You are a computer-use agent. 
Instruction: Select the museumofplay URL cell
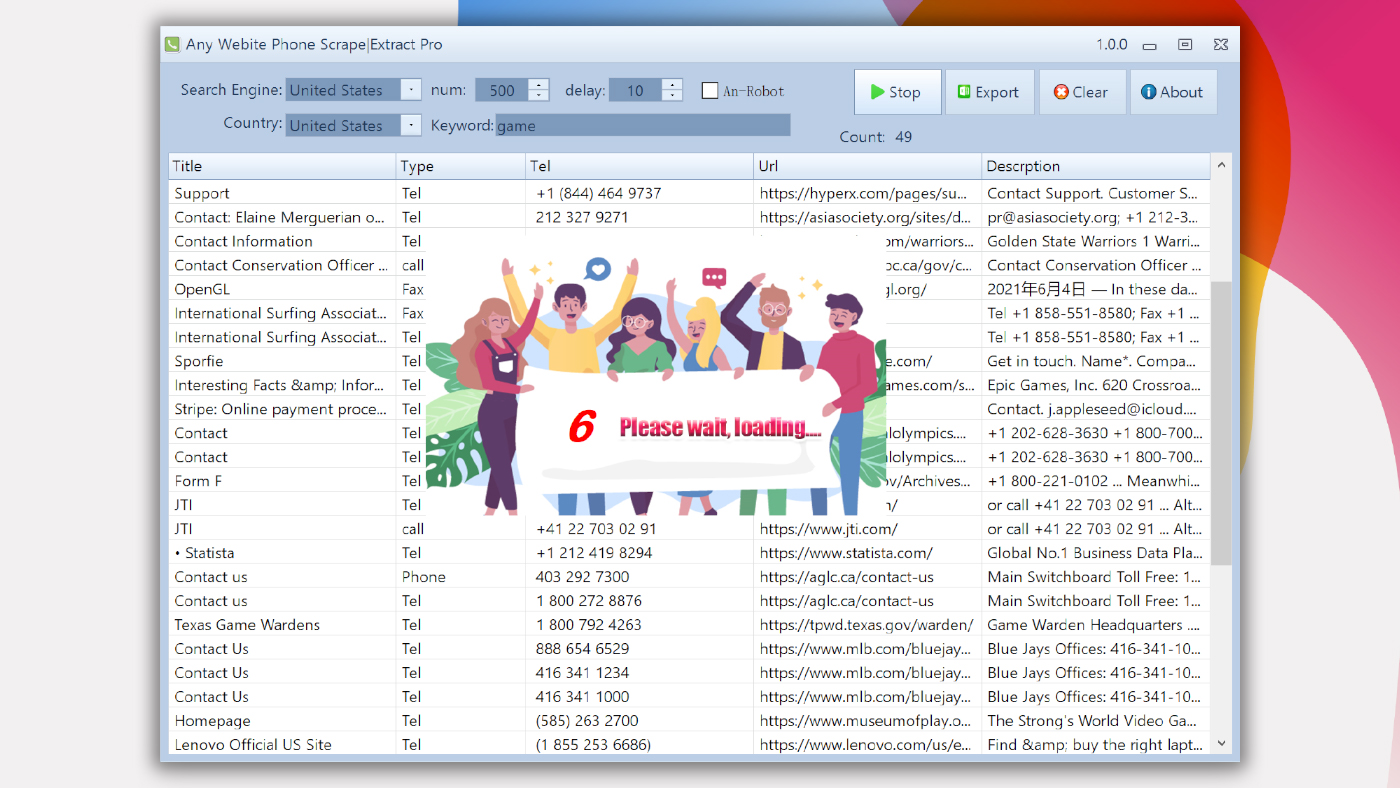(x=868, y=721)
